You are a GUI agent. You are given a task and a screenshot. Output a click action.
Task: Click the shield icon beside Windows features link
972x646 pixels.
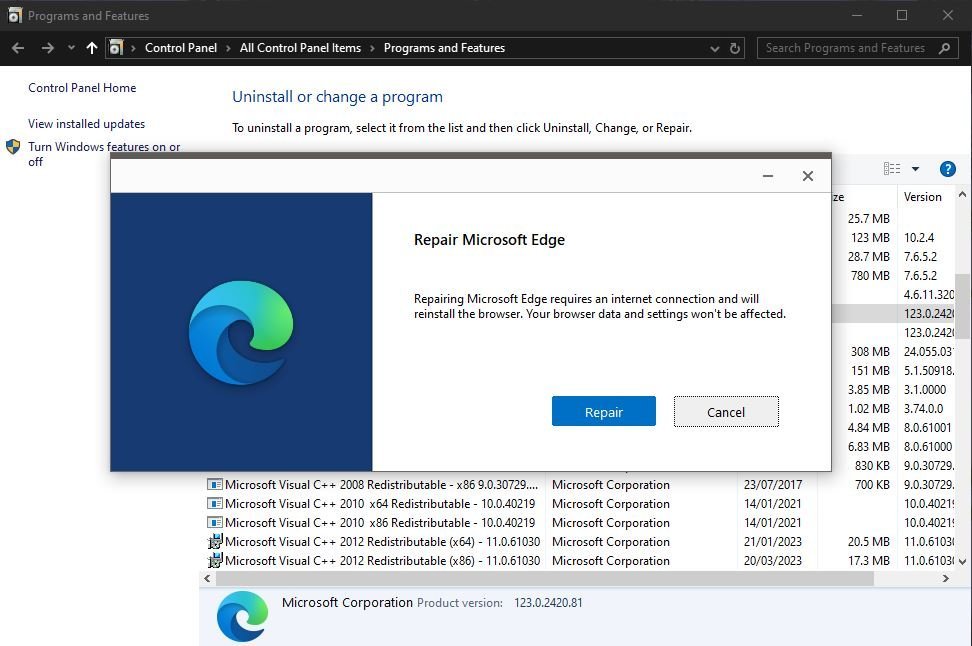pos(13,147)
